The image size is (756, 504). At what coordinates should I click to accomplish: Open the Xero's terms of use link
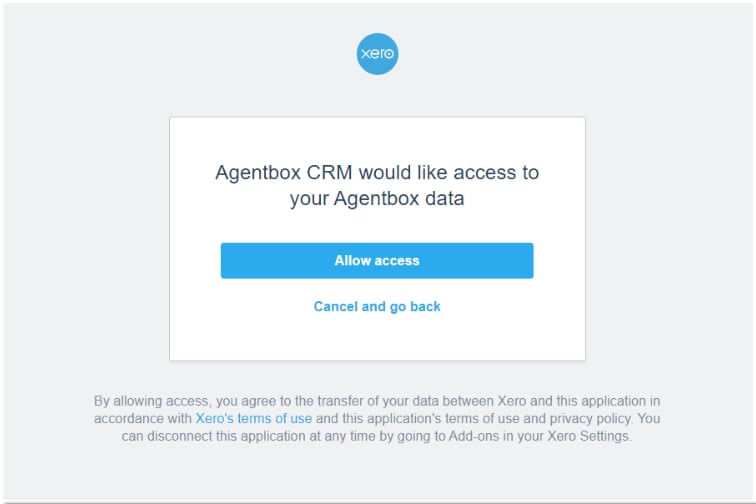click(x=254, y=418)
